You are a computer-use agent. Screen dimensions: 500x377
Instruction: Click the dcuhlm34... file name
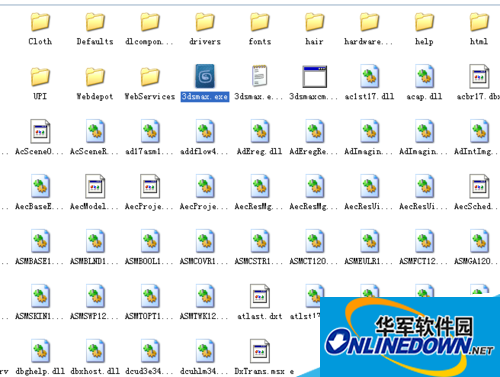pyautogui.click(x=204, y=371)
